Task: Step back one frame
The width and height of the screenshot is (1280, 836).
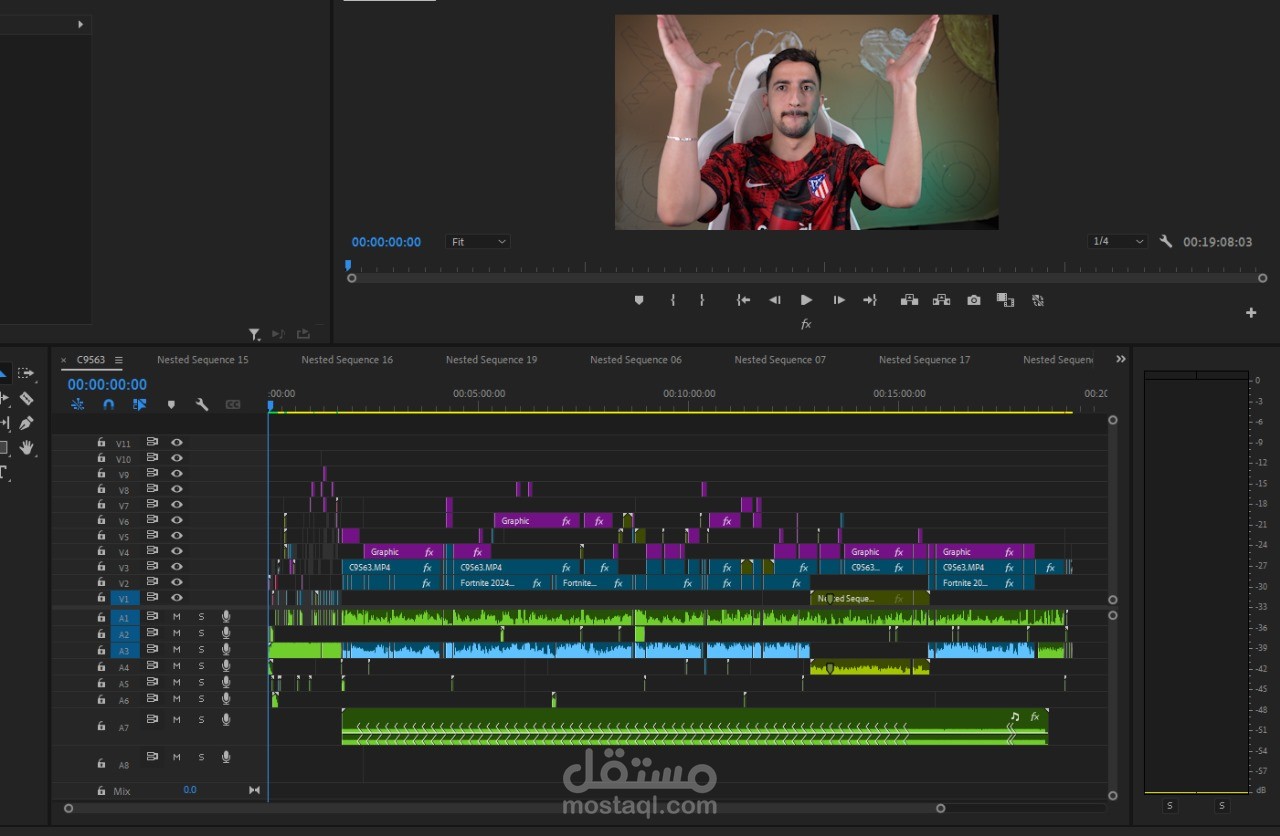Action: (775, 300)
